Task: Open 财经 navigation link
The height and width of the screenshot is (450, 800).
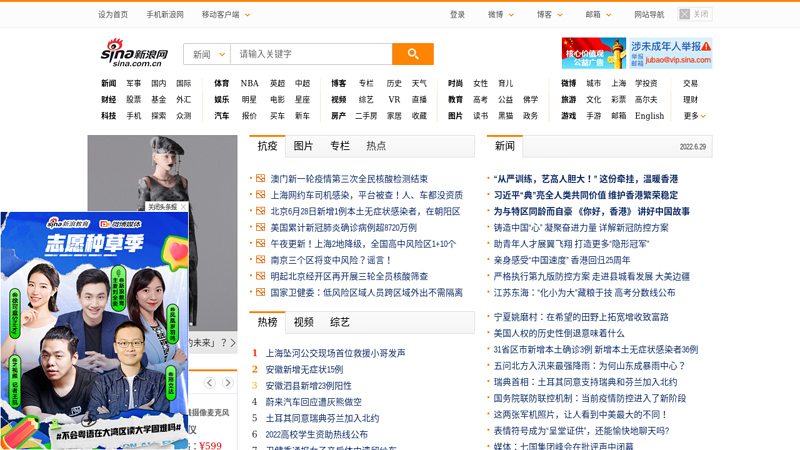Action: coord(109,99)
